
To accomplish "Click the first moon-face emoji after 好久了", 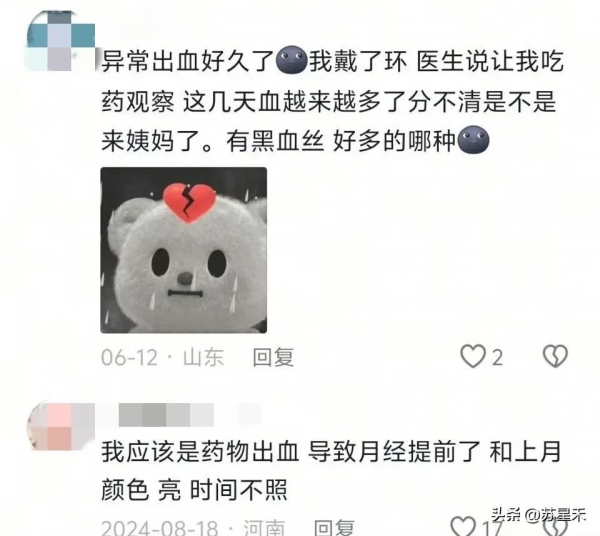I will (x=292, y=60).
